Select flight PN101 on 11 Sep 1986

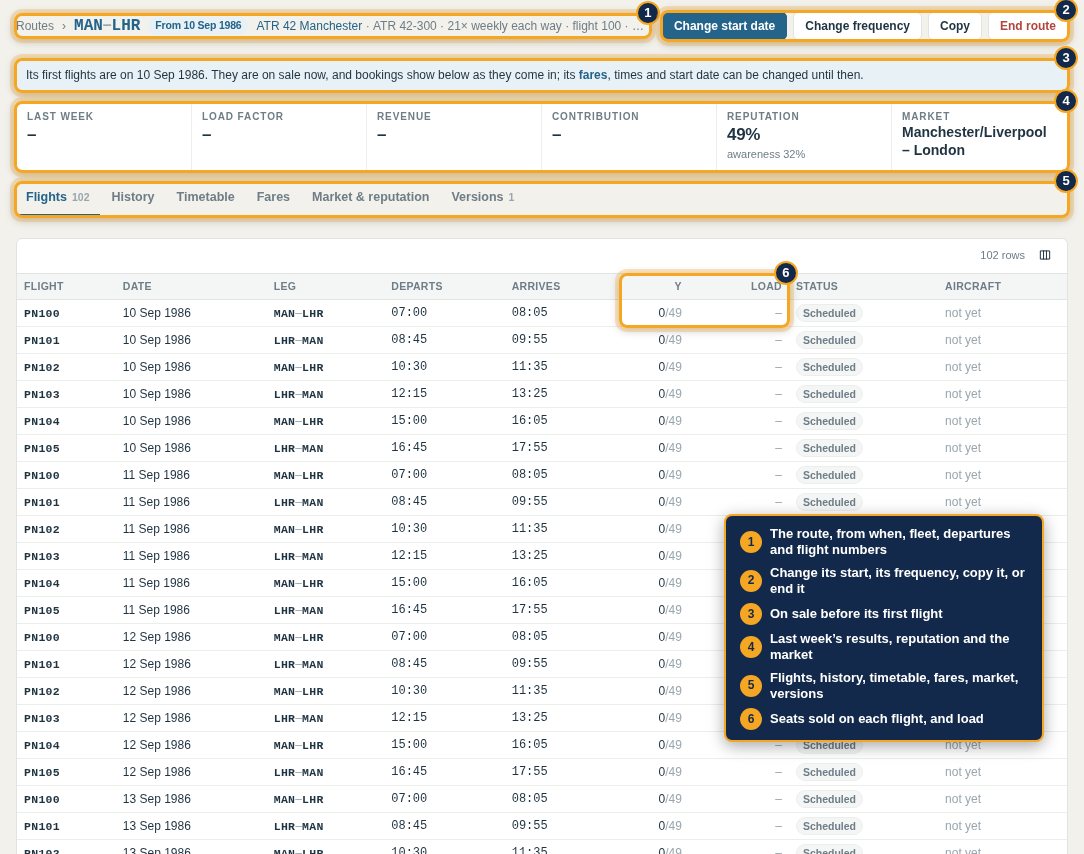541,501
